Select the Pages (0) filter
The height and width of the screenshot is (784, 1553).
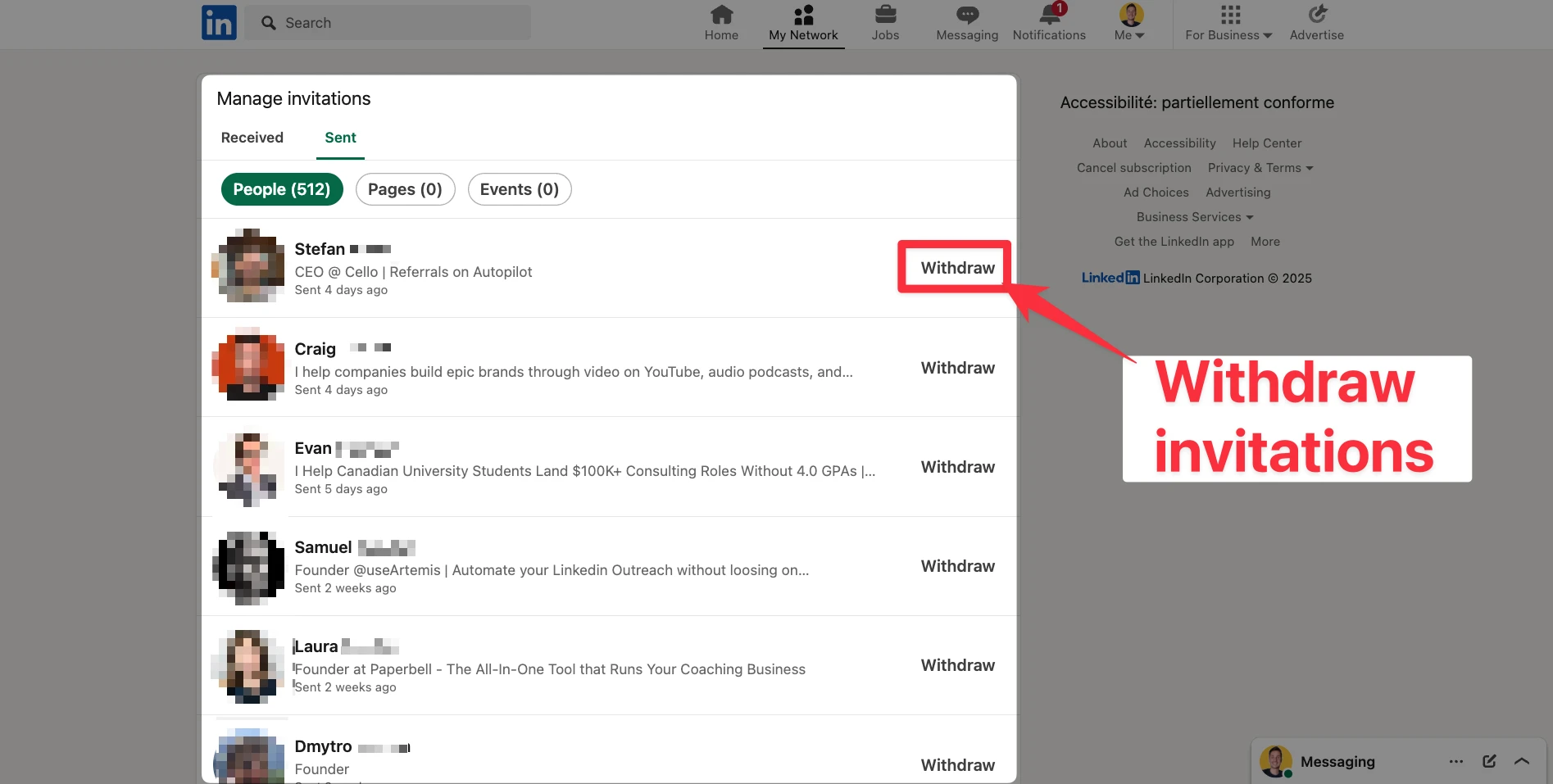click(405, 189)
